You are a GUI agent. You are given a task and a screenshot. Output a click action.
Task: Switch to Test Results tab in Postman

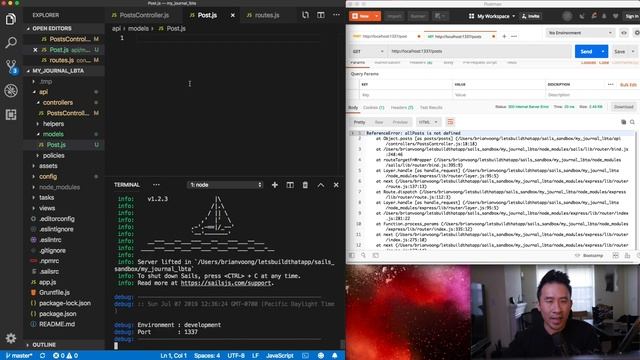[431, 107]
